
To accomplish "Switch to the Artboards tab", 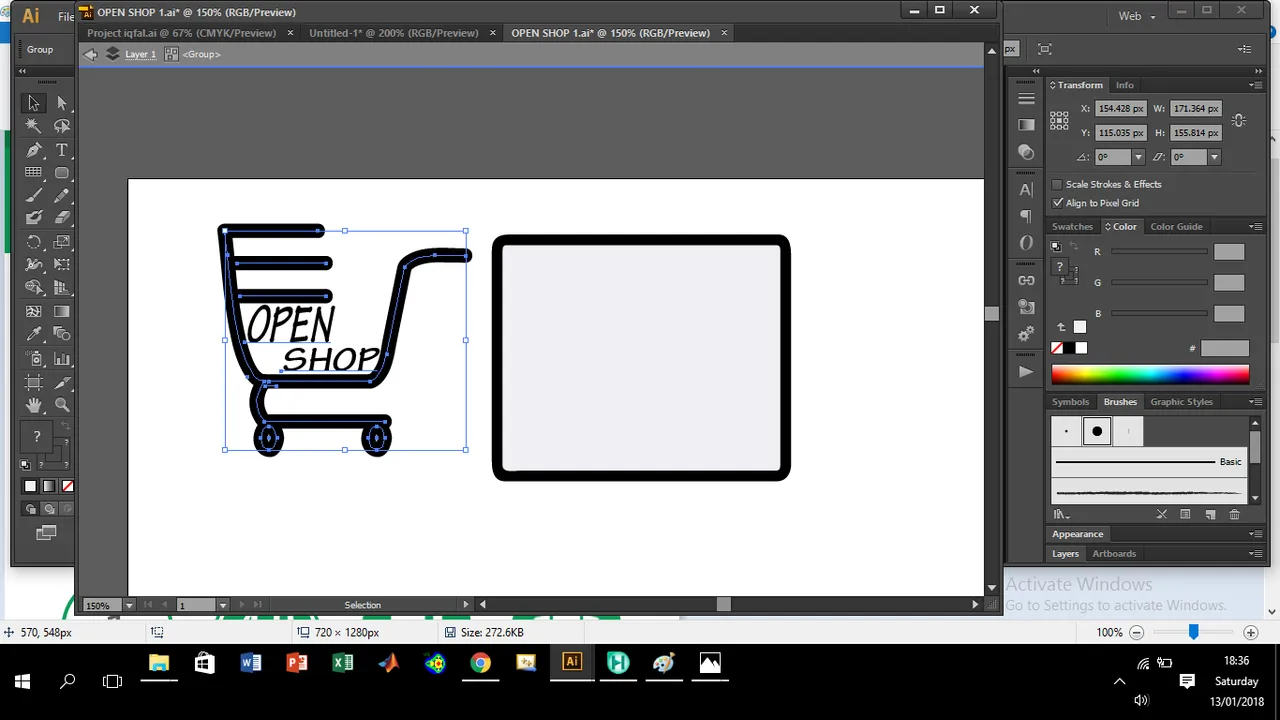I will 1114,554.
